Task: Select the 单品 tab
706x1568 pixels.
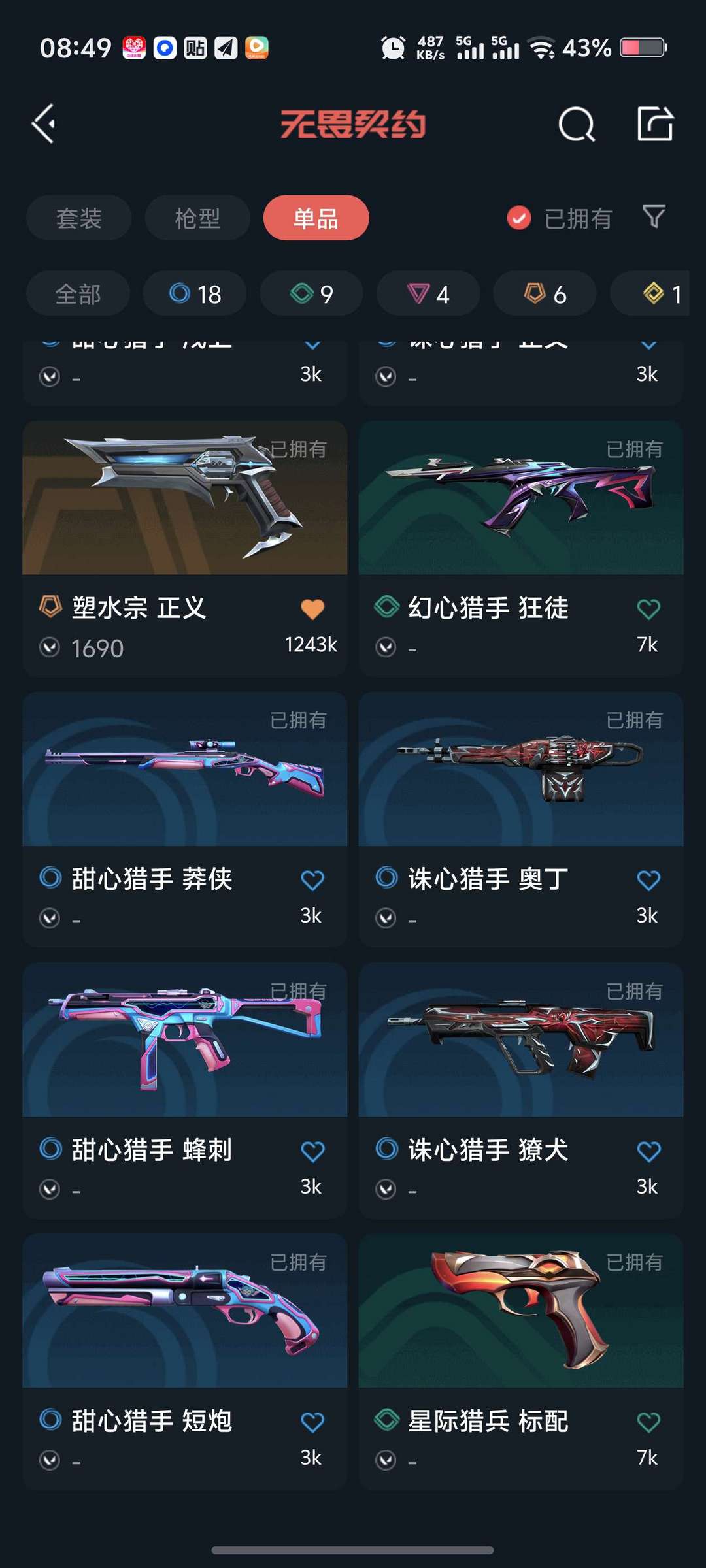Action: pyautogui.click(x=316, y=218)
